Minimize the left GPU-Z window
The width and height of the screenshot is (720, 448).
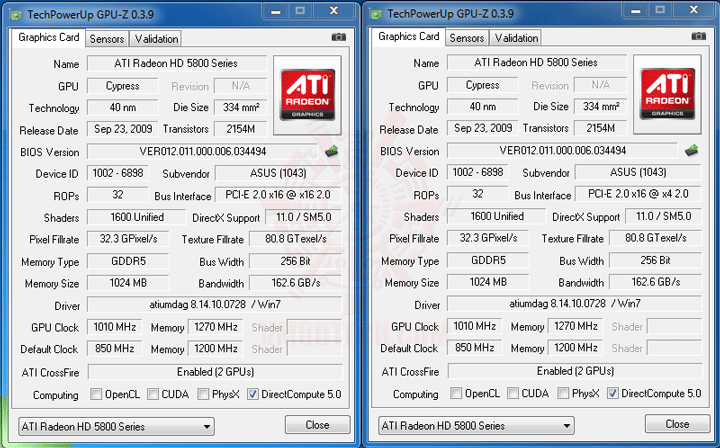tap(276, 11)
